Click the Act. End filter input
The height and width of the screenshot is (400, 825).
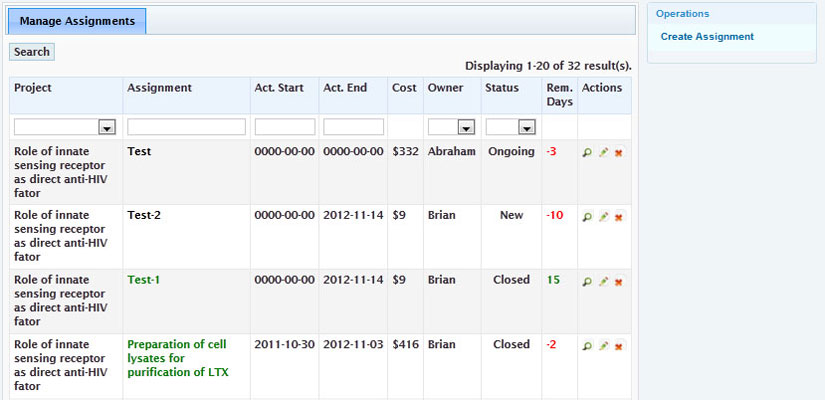click(x=353, y=128)
